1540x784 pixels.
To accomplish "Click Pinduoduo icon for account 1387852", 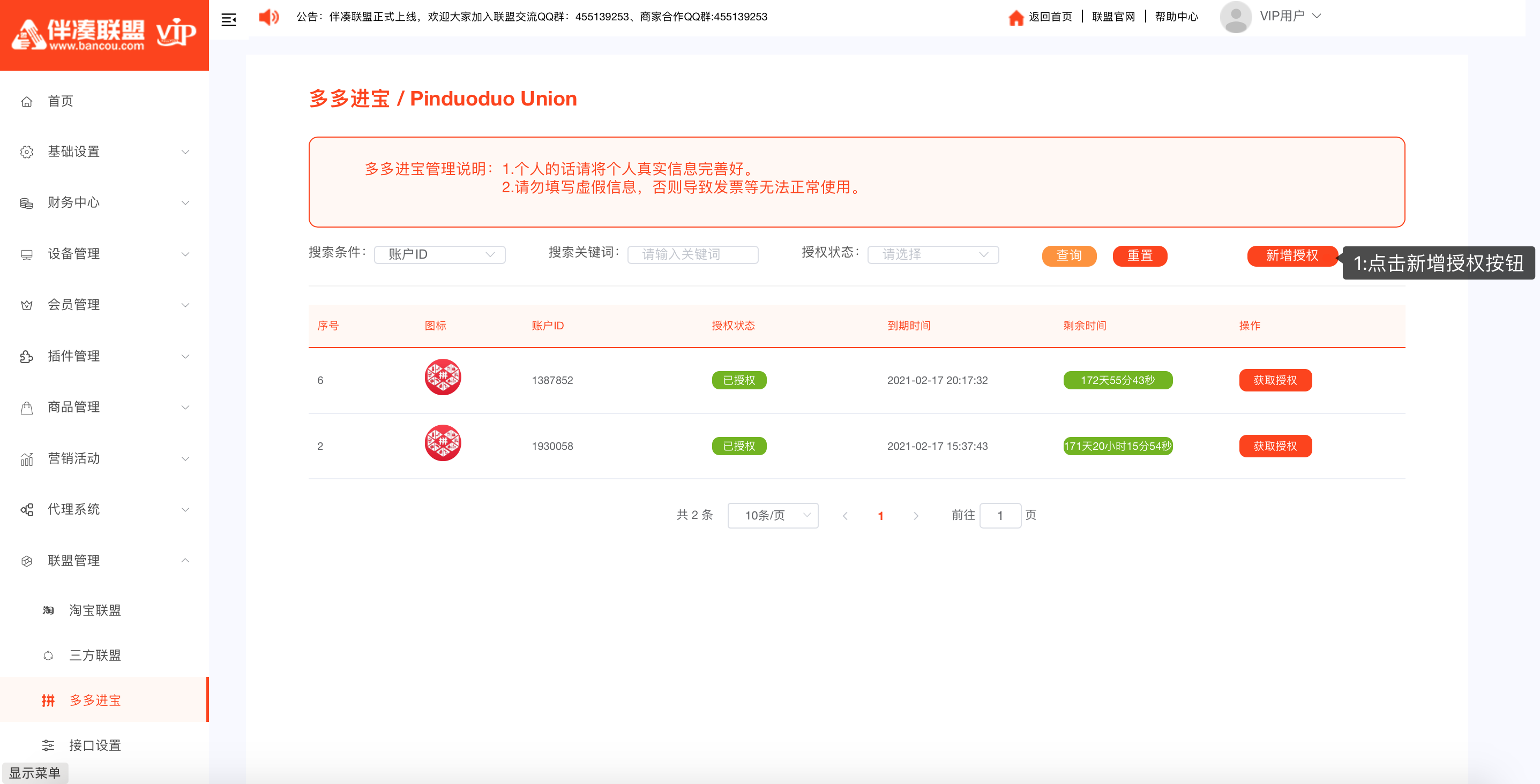I will (x=443, y=377).
